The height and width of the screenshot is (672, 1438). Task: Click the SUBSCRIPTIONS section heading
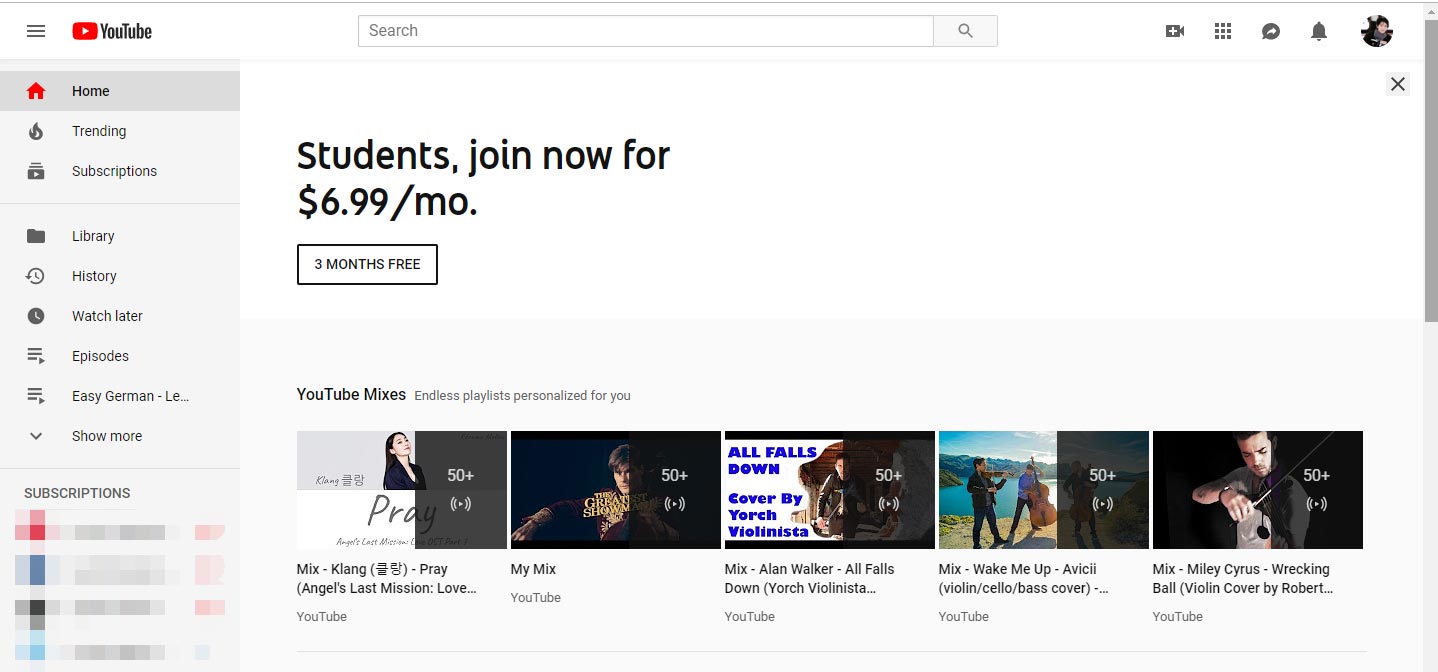coord(77,493)
